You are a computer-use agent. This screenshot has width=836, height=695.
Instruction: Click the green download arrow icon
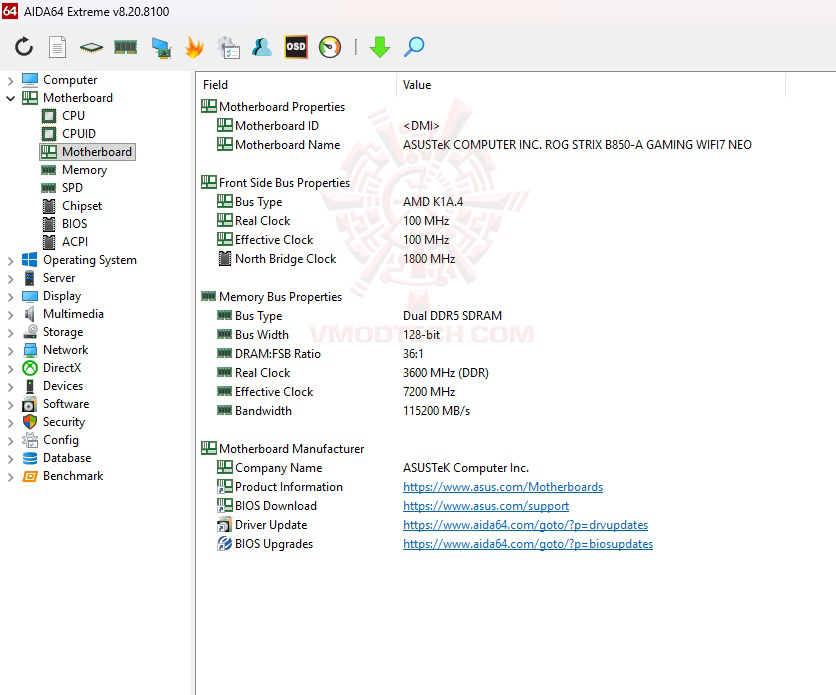(380, 47)
